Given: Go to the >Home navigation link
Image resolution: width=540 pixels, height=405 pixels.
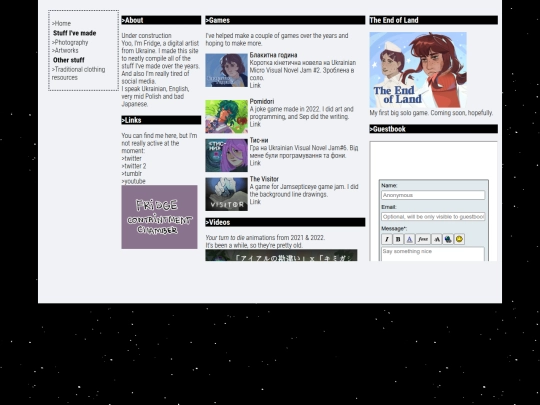Looking at the screenshot, I should tap(61, 23).
